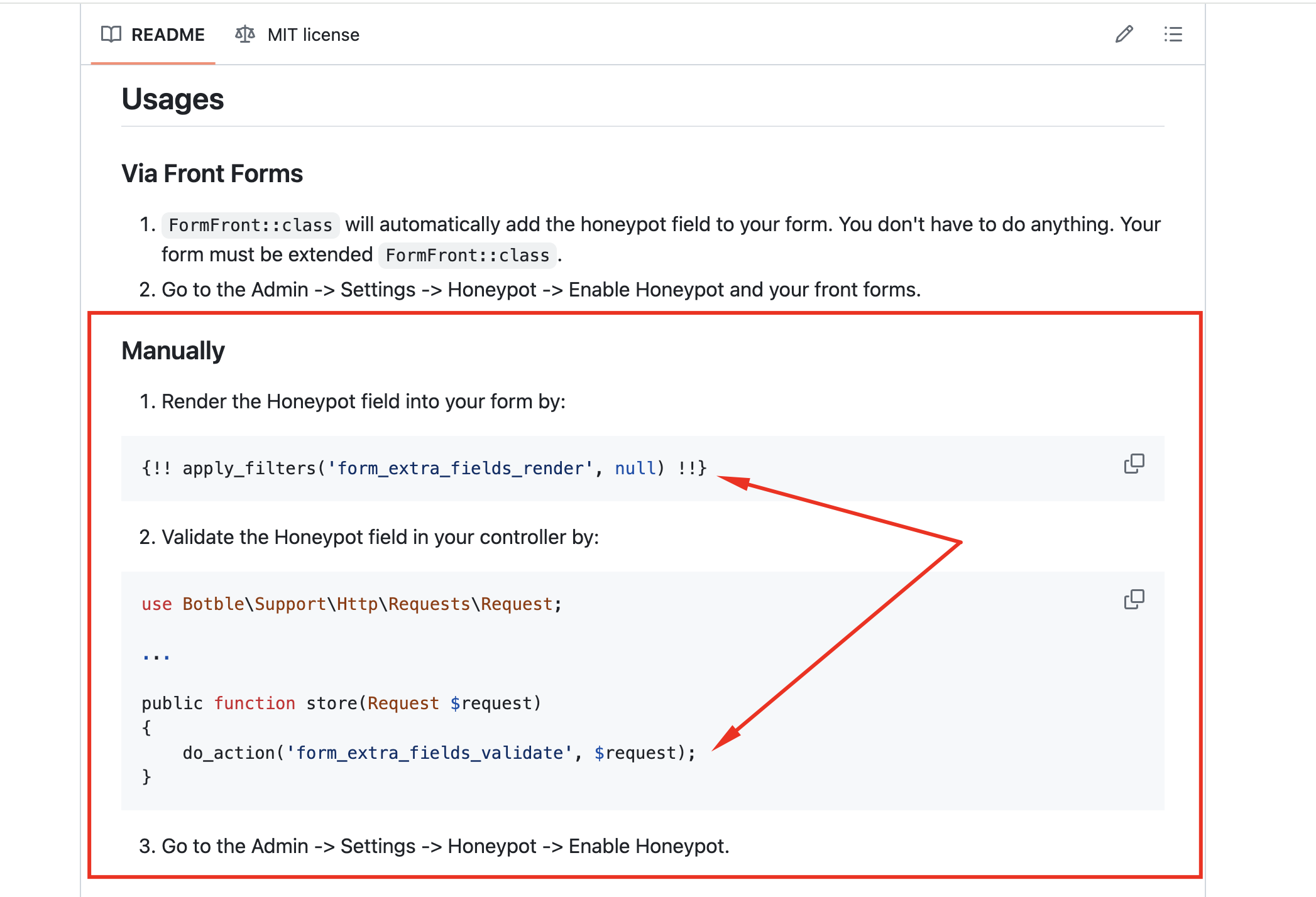Copy the apply_filters code snippet
1316x897 pixels.
point(1134,464)
